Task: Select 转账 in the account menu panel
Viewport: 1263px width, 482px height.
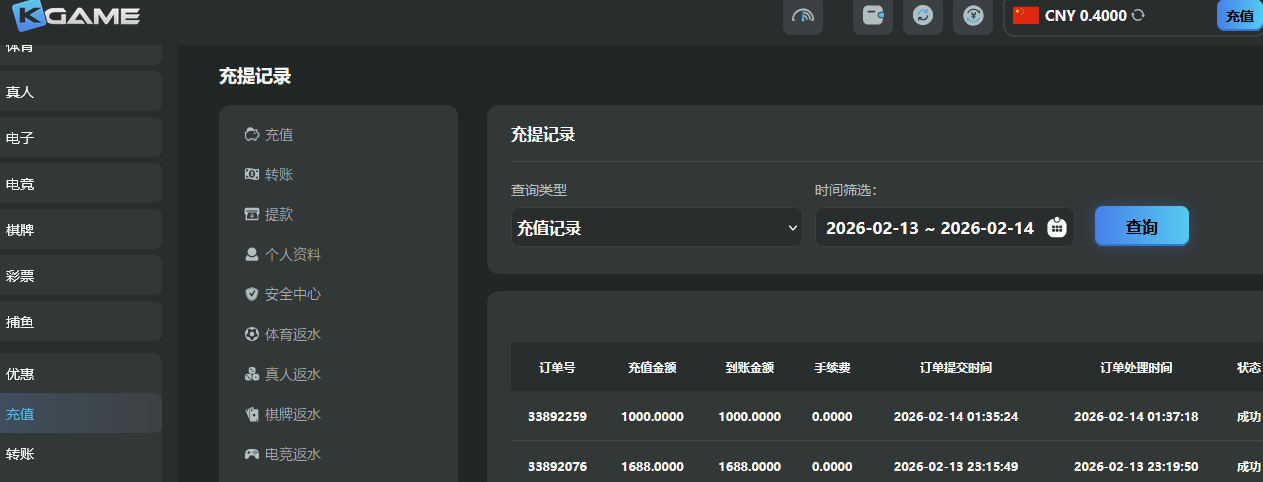Action: (x=278, y=175)
